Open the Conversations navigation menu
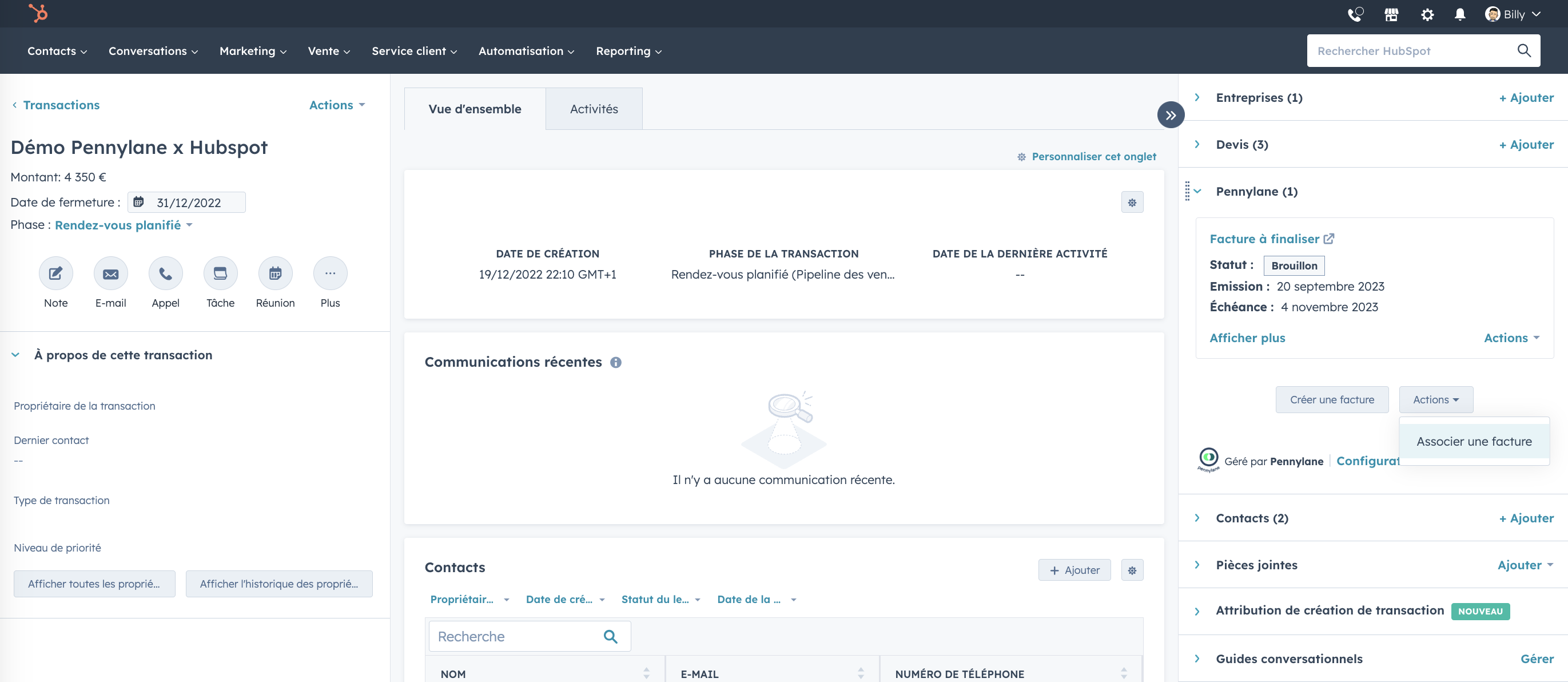The image size is (1568, 682). 153,51
